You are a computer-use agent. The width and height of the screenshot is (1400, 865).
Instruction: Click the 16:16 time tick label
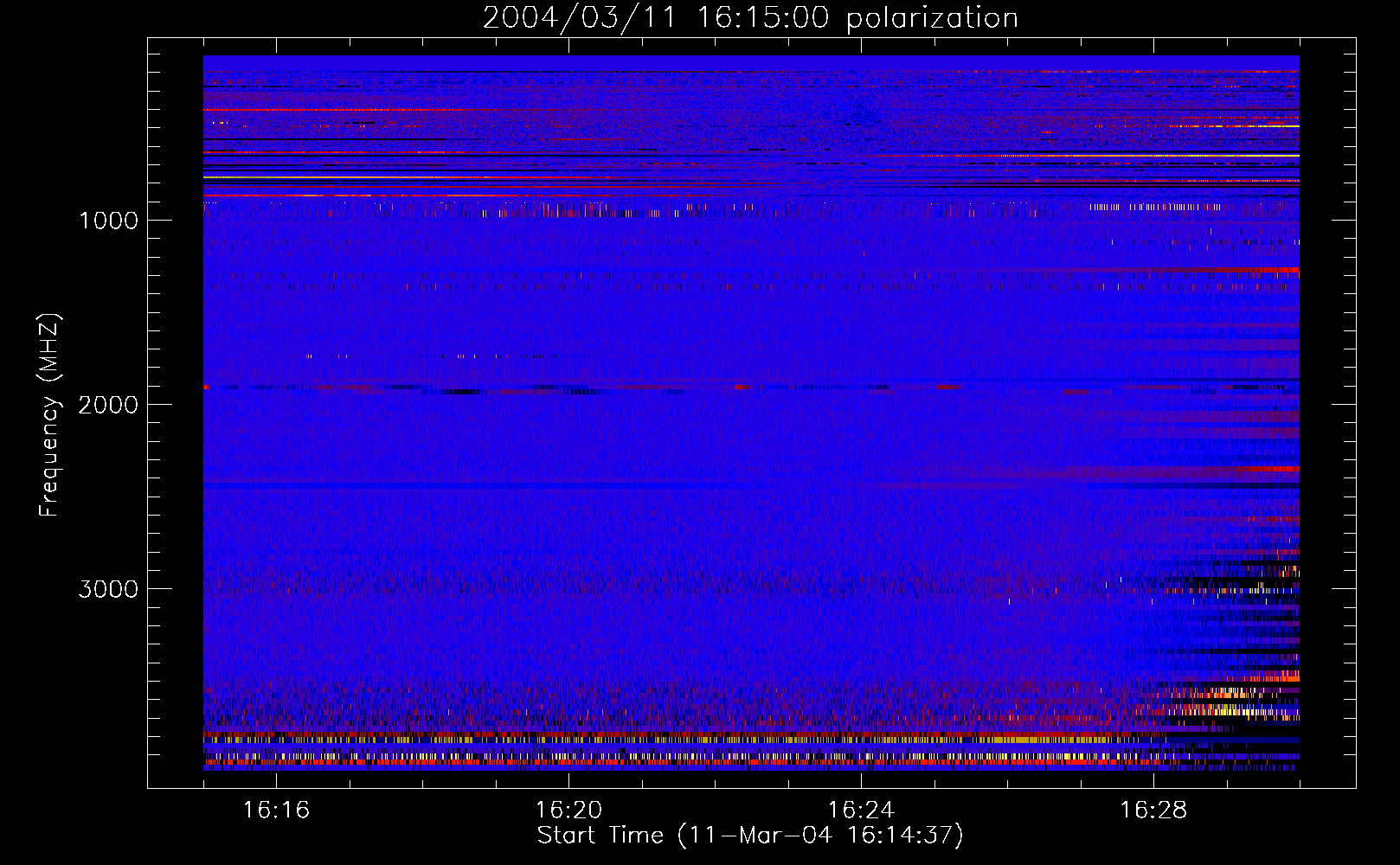(x=276, y=811)
